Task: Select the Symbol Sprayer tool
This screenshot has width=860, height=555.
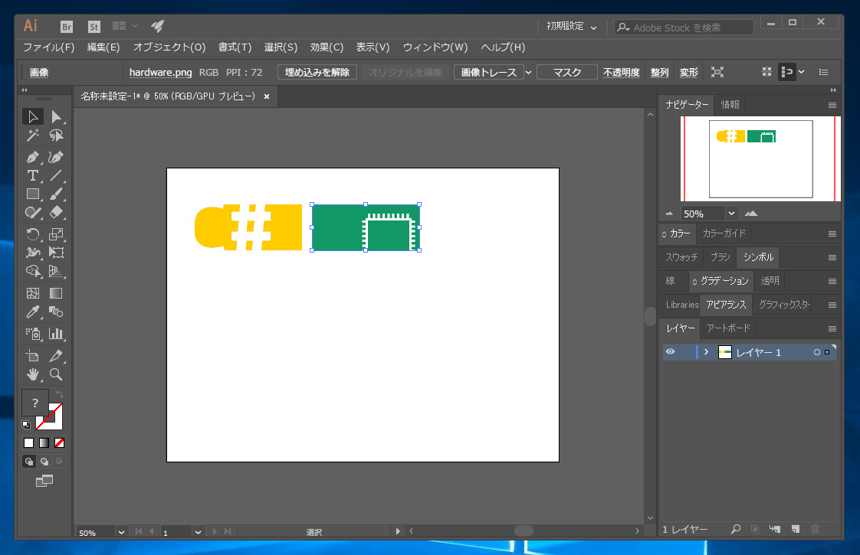Action: coord(33,333)
